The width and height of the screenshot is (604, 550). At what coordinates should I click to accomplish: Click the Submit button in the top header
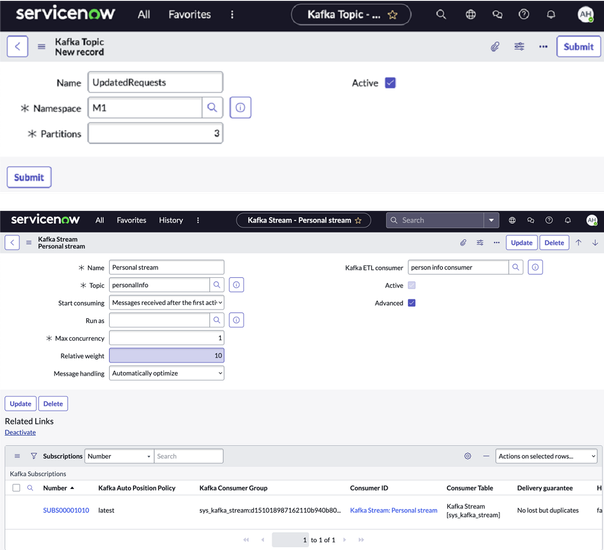coord(578,47)
